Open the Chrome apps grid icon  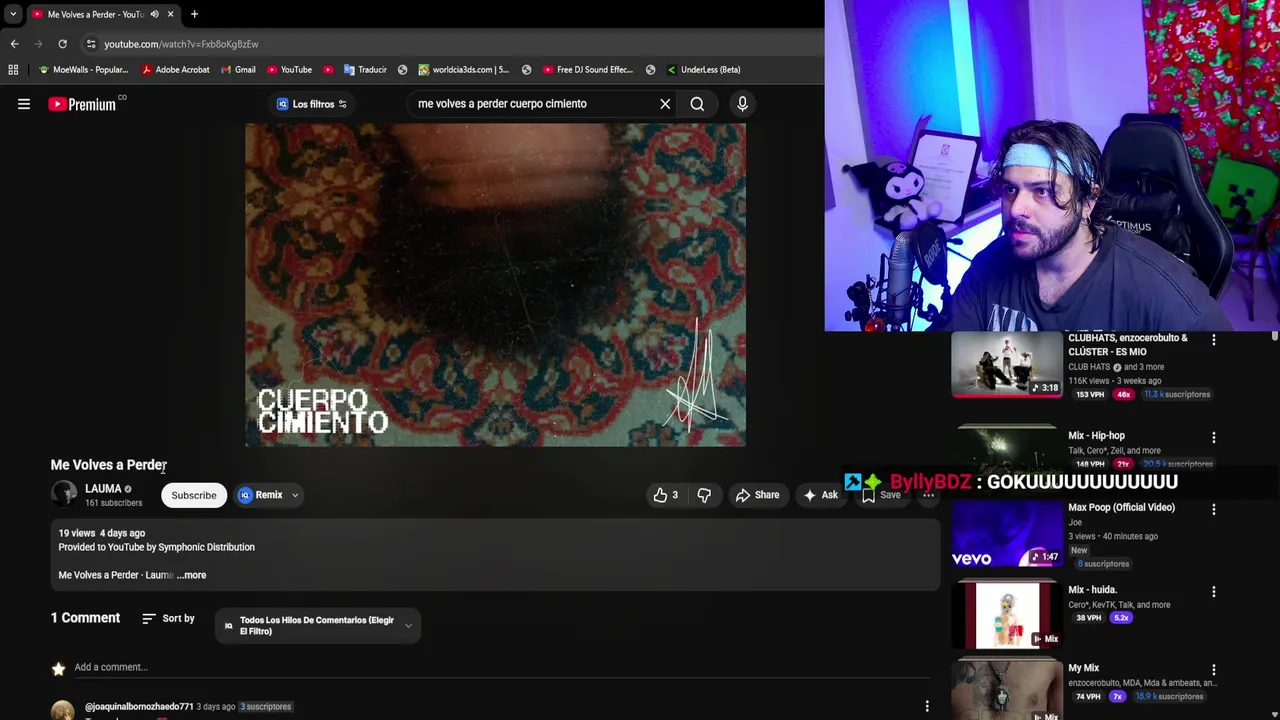(x=13, y=70)
